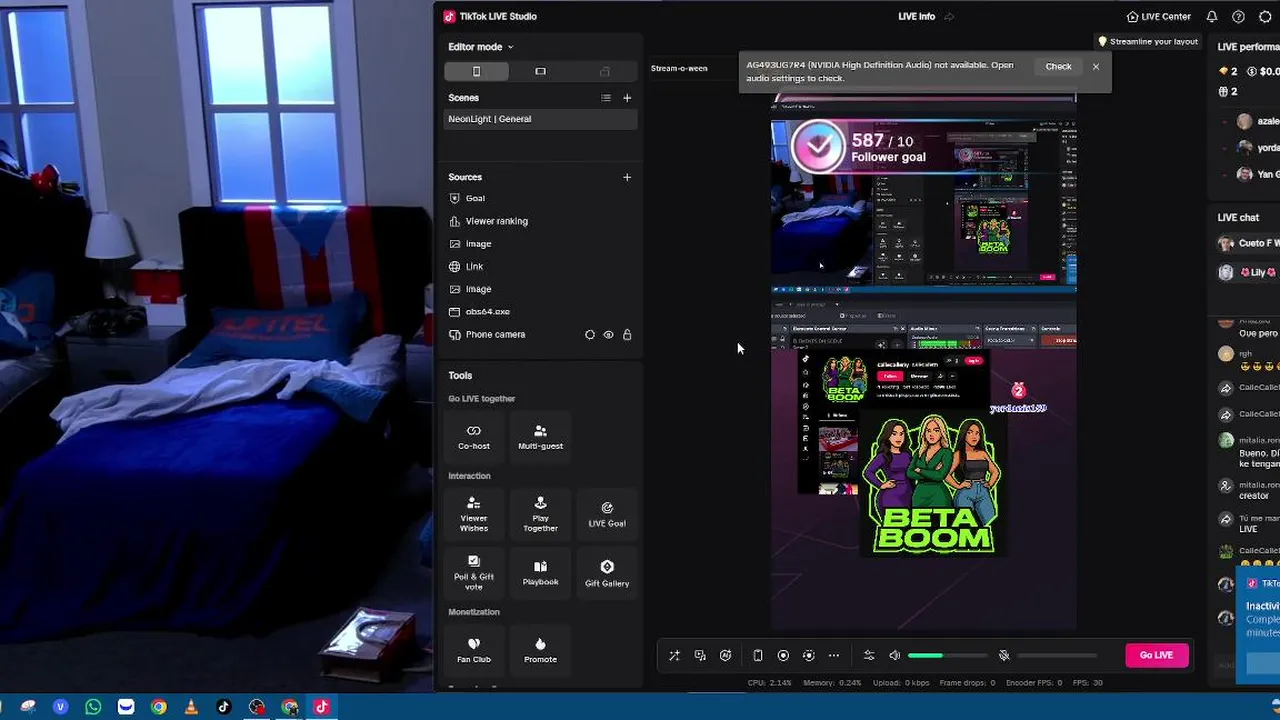
Task: Open OBS Studio from taskbar
Action: [257, 707]
